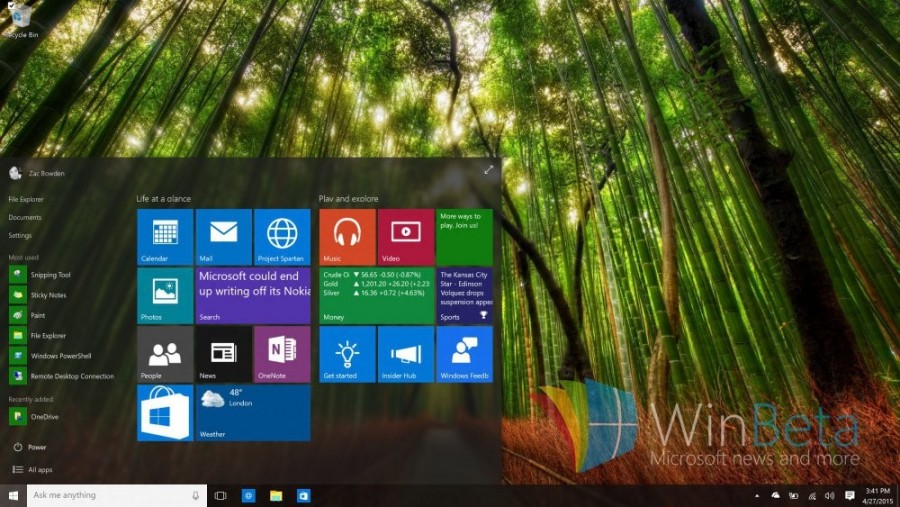
Task: Open the Music tile
Action: (347, 236)
